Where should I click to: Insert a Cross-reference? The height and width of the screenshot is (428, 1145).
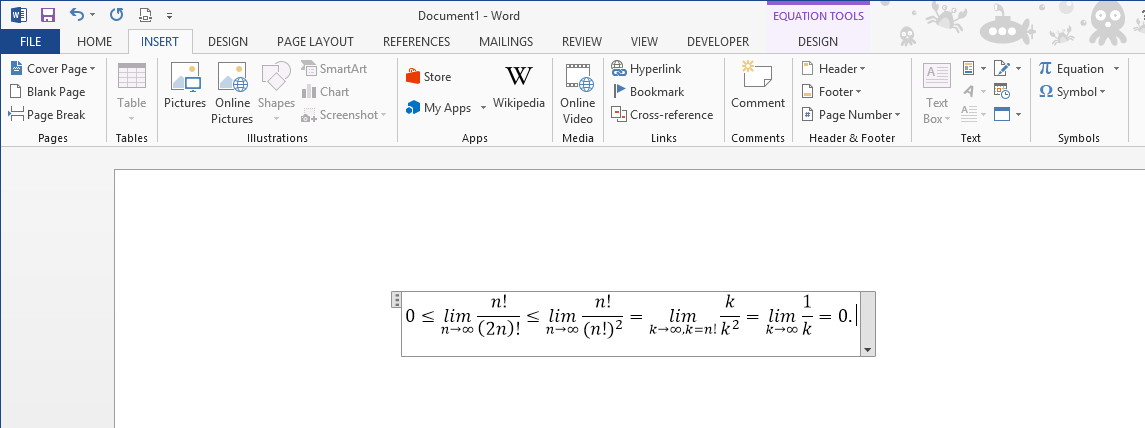coord(662,115)
